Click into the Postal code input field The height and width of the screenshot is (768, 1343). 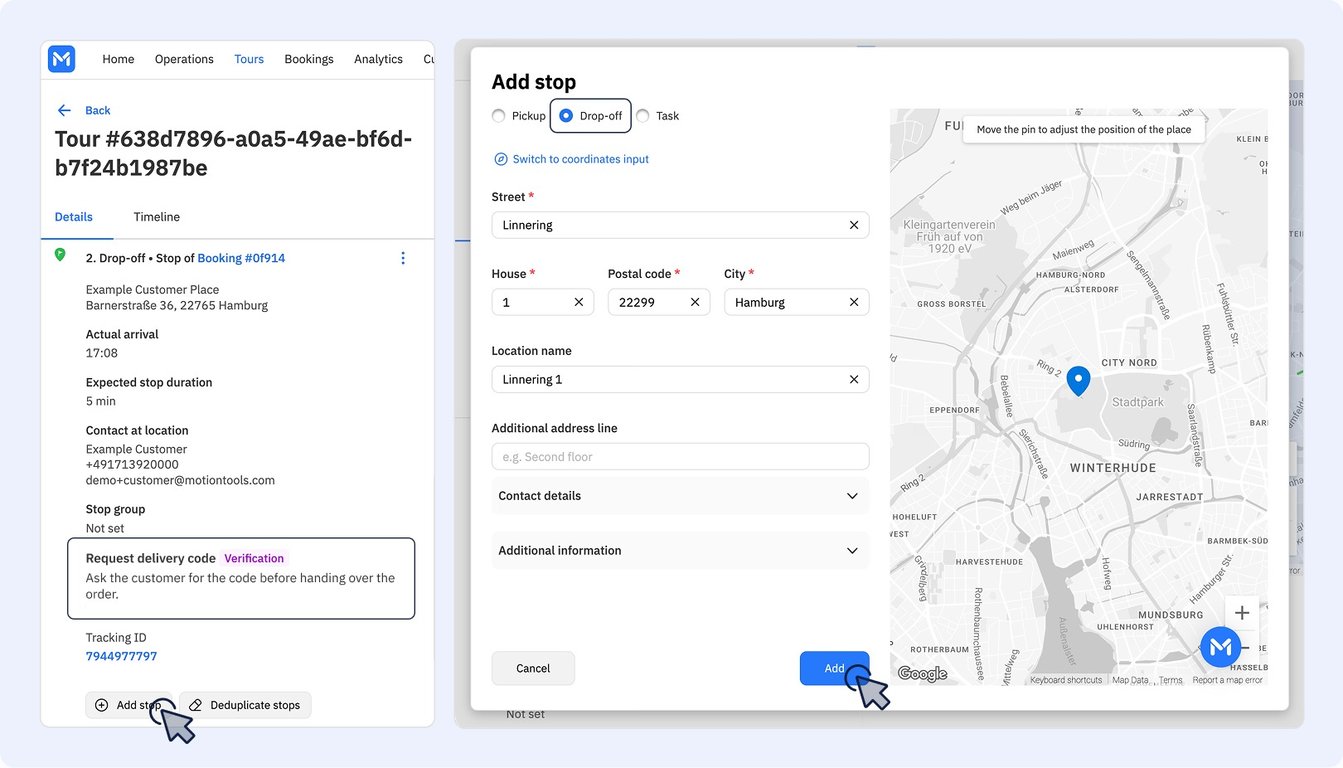(659, 302)
